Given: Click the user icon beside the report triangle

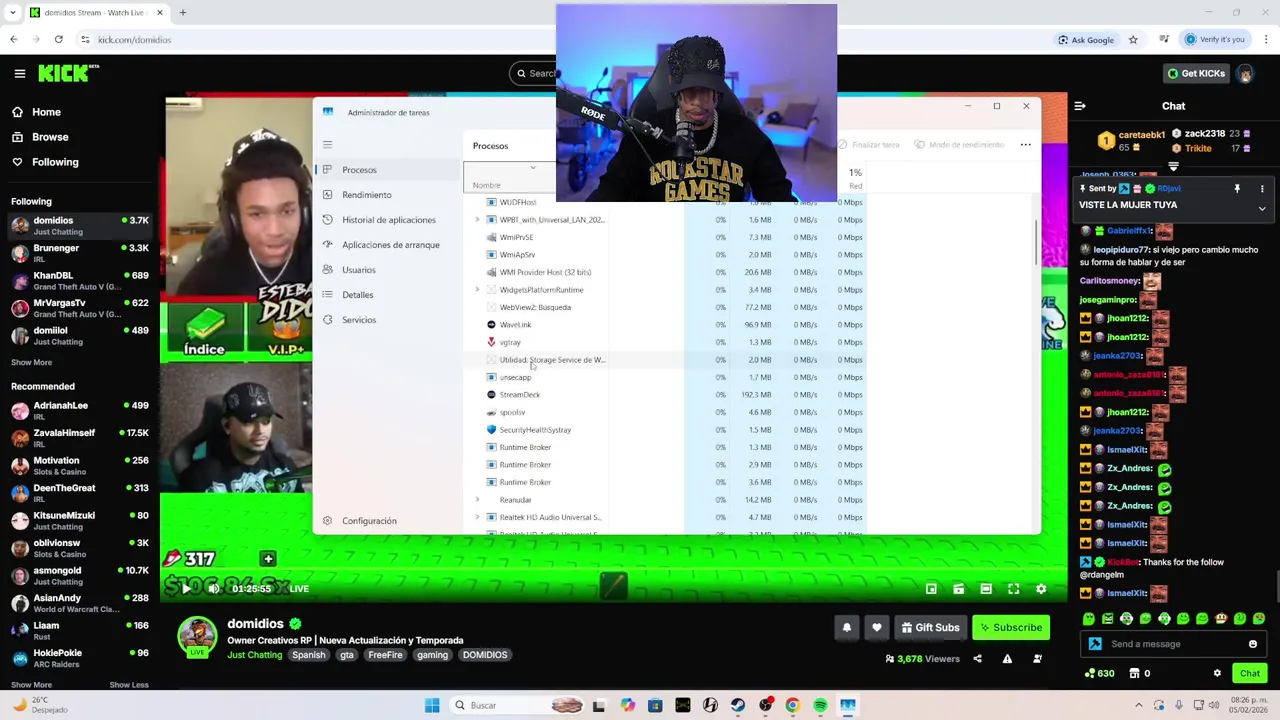Looking at the screenshot, I should click(x=1037, y=659).
